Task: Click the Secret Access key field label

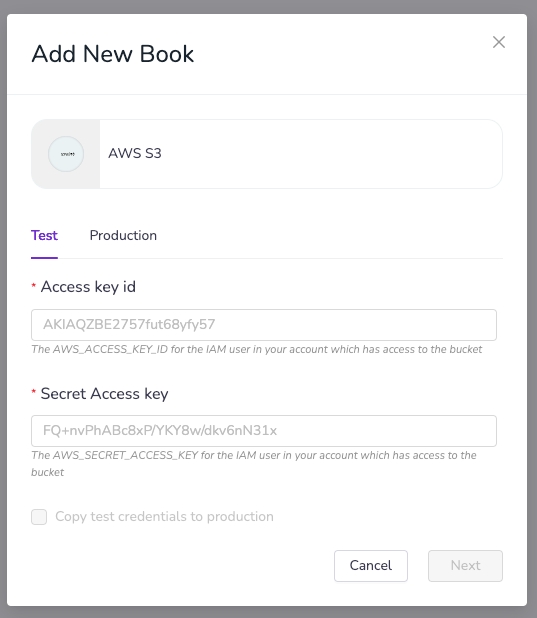Action: click(104, 394)
